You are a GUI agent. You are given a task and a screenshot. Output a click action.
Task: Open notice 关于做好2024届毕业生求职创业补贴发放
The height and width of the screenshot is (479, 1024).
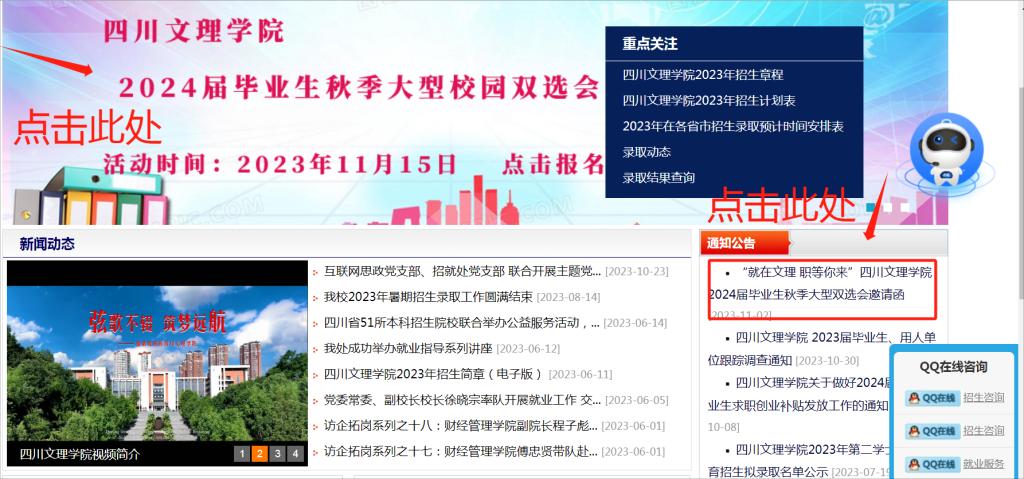click(x=799, y=393)
